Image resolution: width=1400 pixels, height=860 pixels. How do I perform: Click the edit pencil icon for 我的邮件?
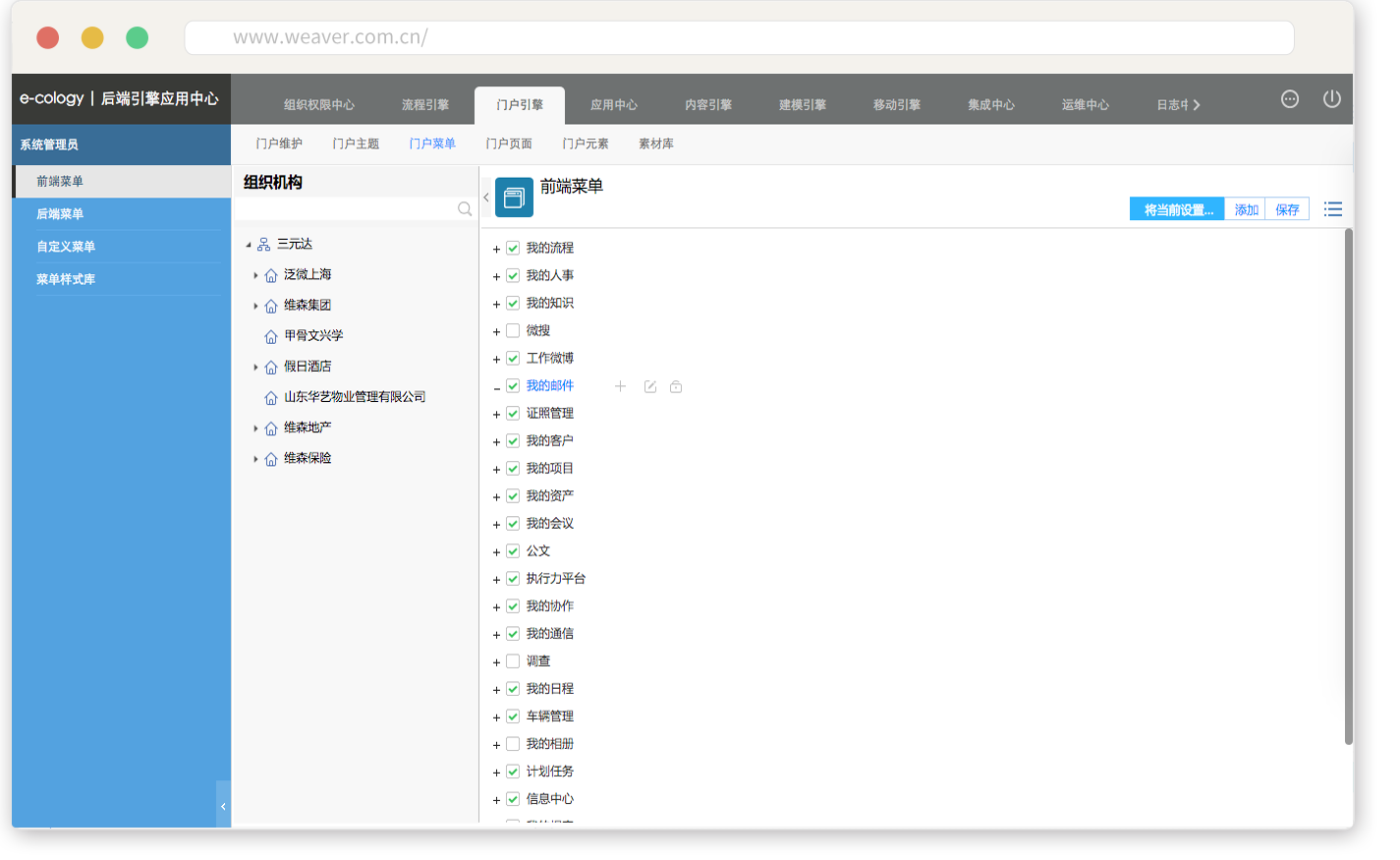tap(649, 387)
